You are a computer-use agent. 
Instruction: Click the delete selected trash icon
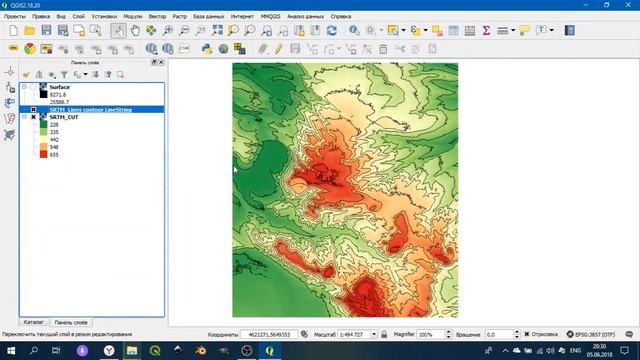click(383, 49)
